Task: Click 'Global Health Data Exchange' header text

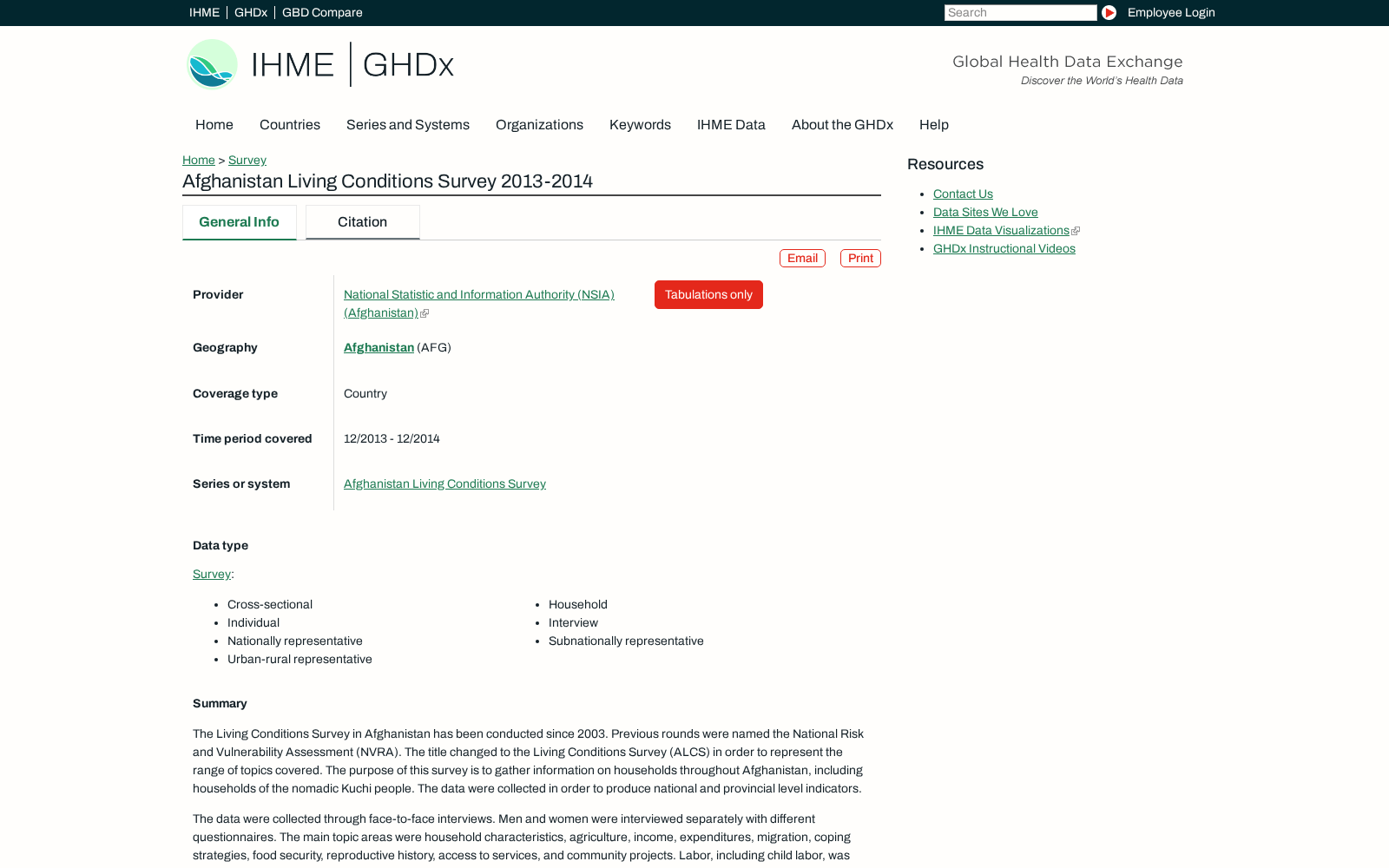Action: click(1067, 62)
